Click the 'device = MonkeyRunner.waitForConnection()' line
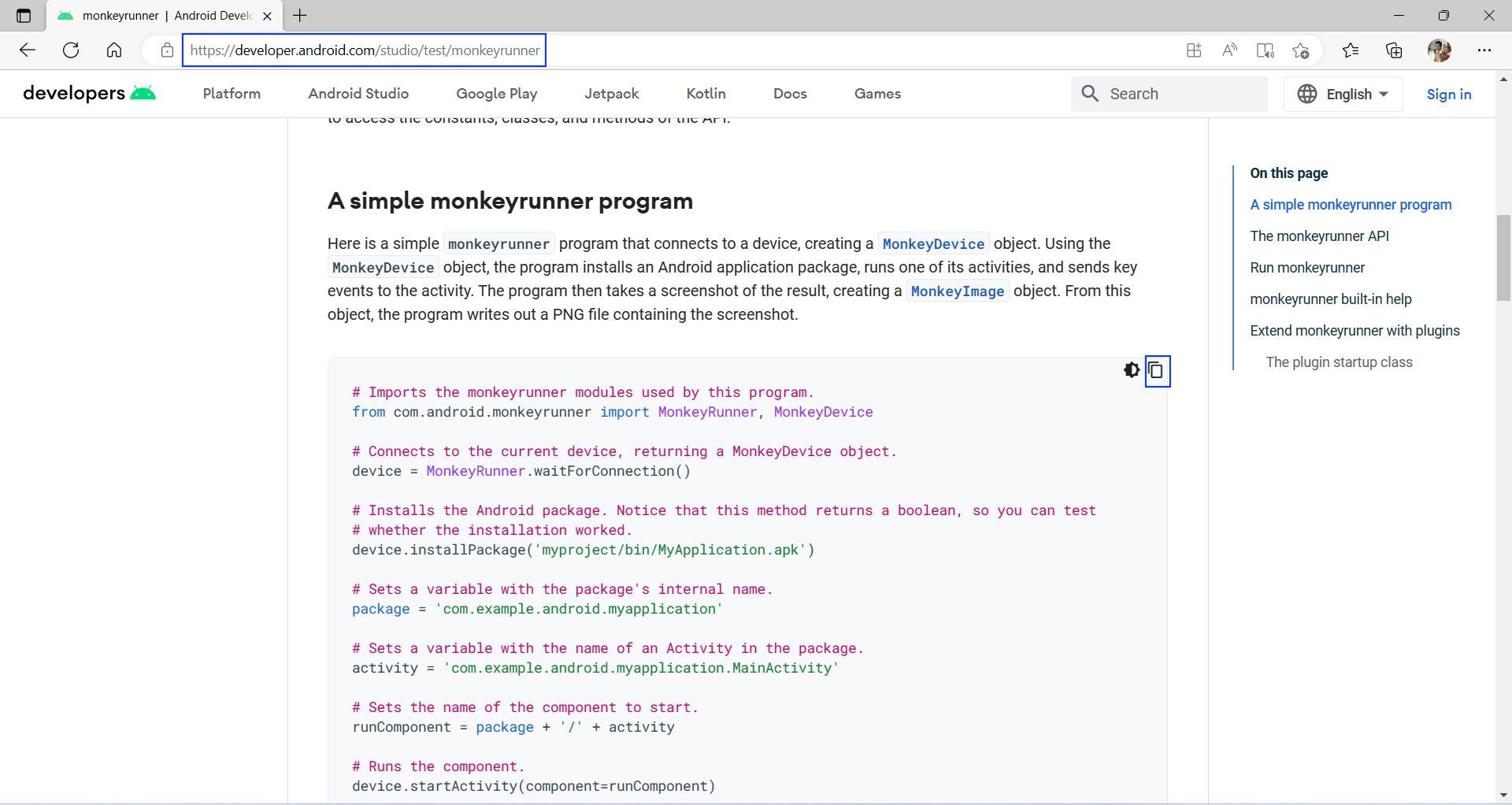This screenshot has height=805, width=1512. (521, 471)
